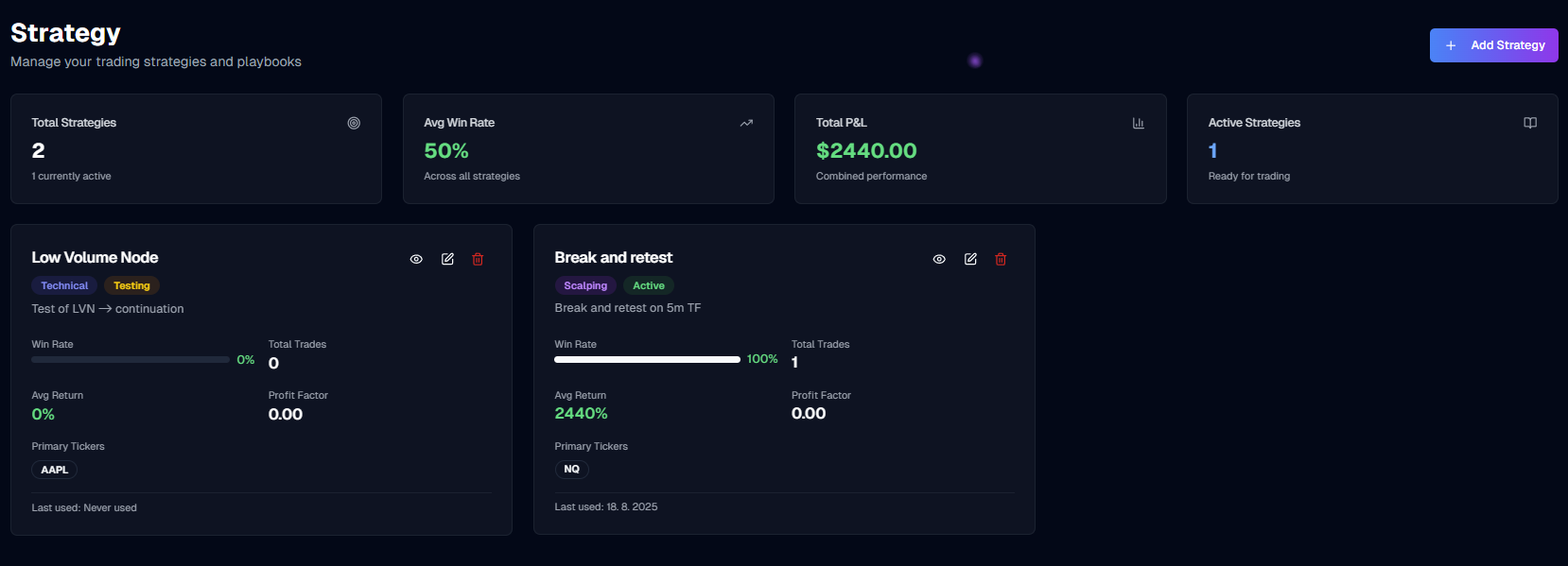The image size is (1568, 566).
Task: Edit the Break and retest strategy
Action: click(x=970, y=259)
